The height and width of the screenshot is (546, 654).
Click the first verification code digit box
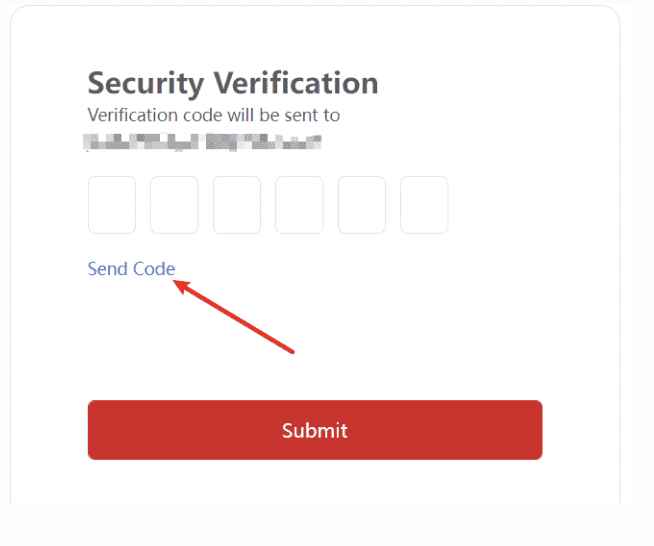[x=112, y=205]
